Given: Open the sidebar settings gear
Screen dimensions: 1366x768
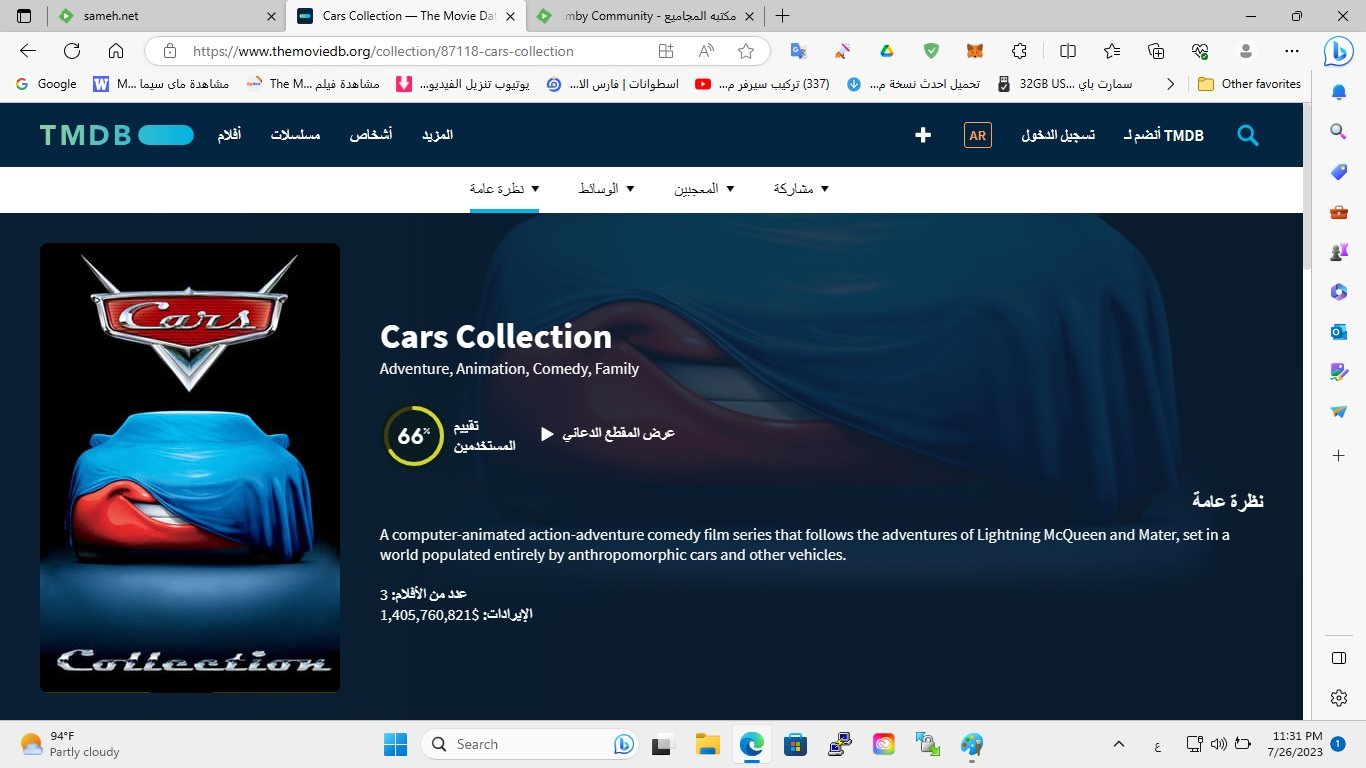Looking at the screenshot, I should coord(1339,698).
